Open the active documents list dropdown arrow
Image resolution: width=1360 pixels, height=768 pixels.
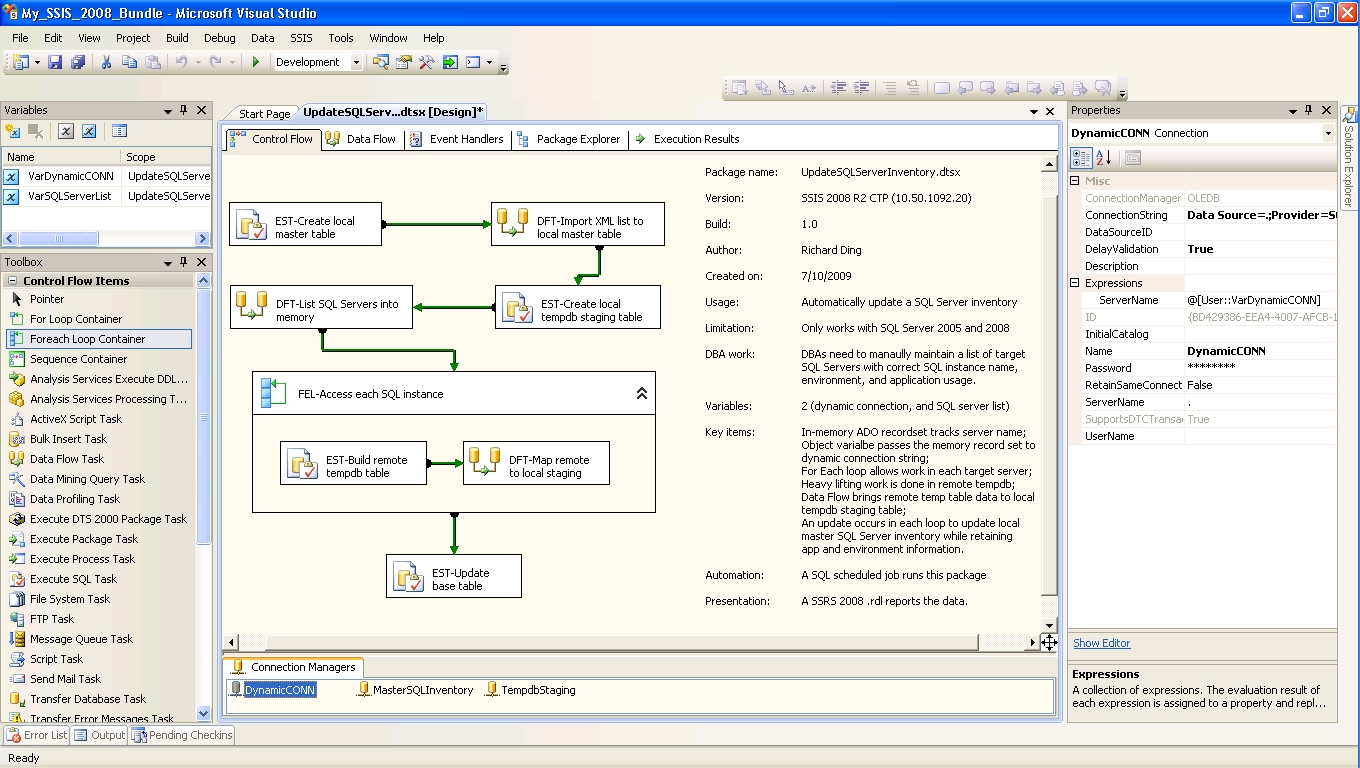[1032, 112]
